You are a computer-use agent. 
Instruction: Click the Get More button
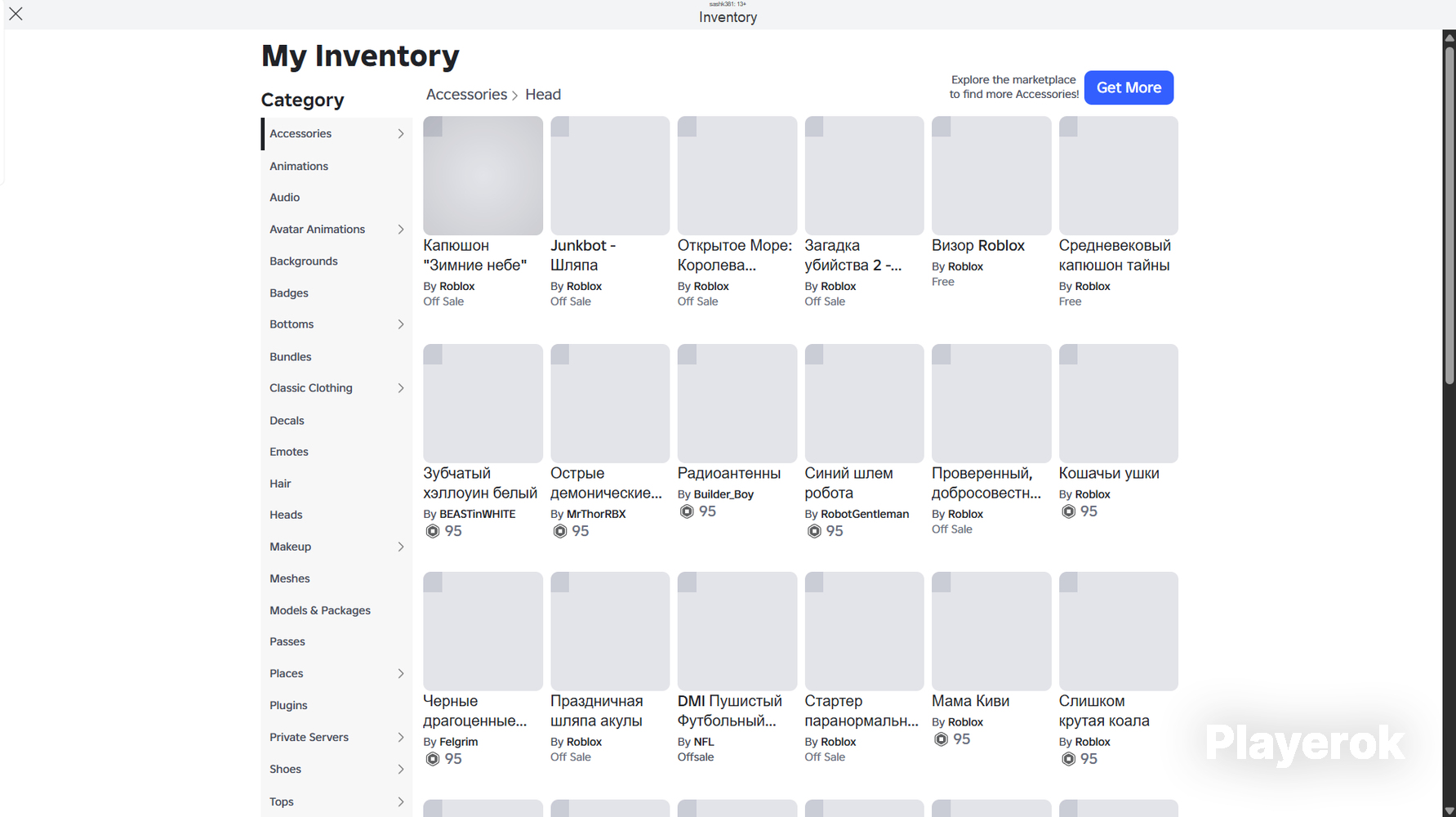[1129, 87]
